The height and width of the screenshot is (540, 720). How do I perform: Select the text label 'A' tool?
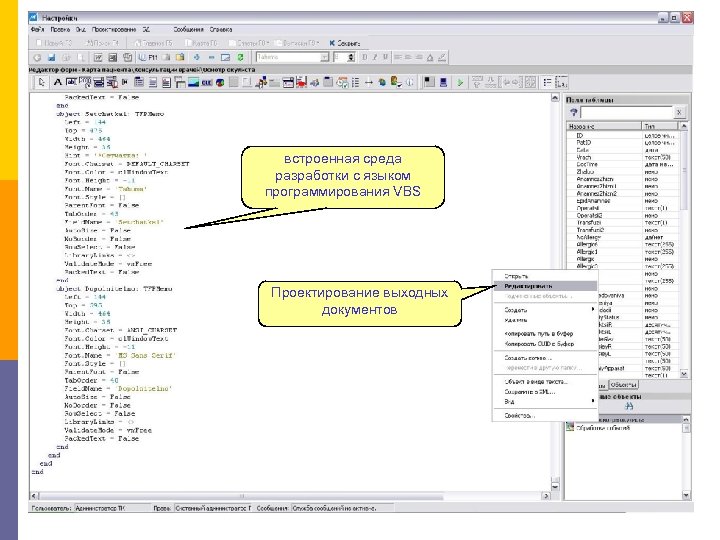point(57,82)
